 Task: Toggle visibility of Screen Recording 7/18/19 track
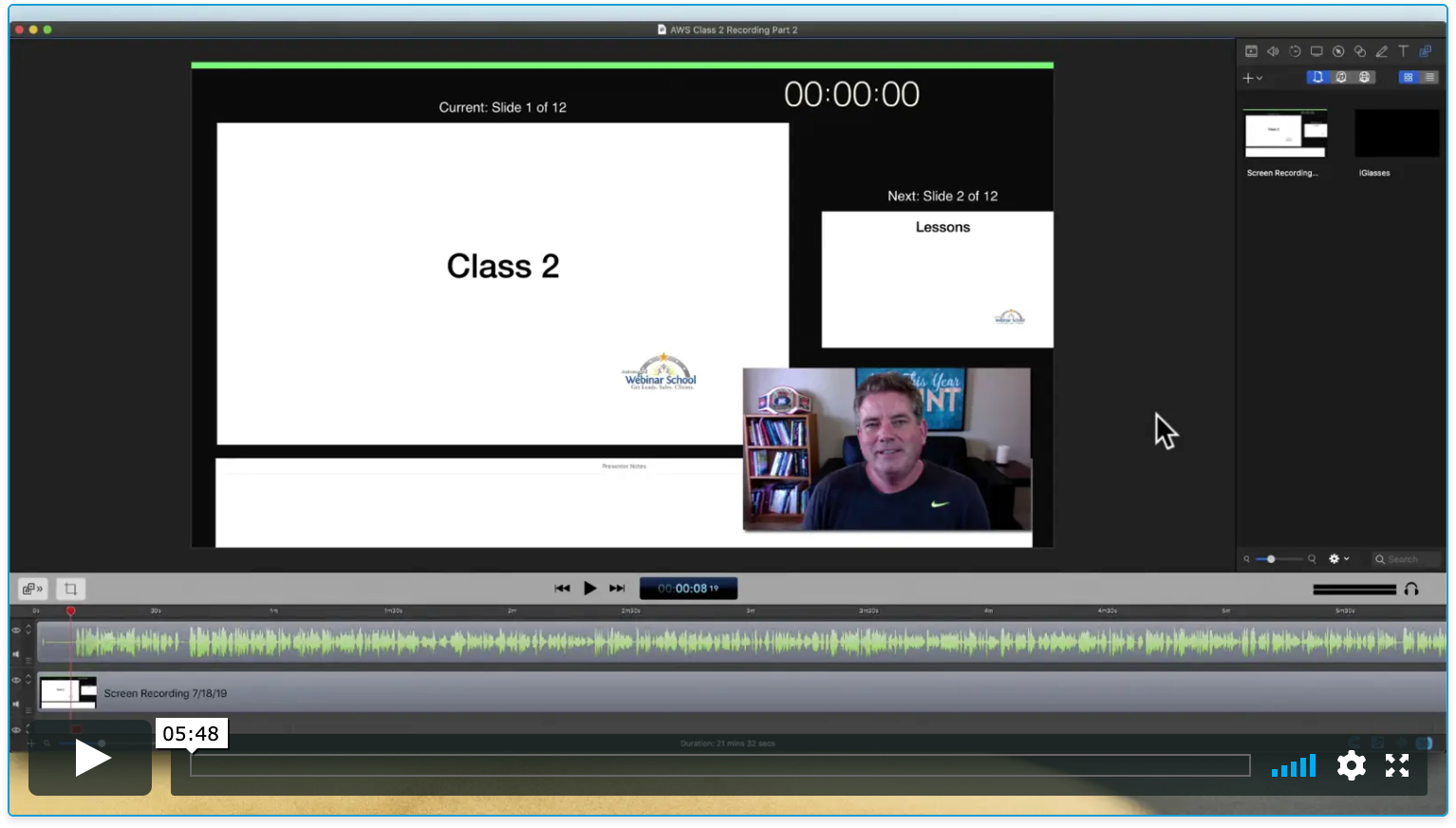(x=16, y=681)
